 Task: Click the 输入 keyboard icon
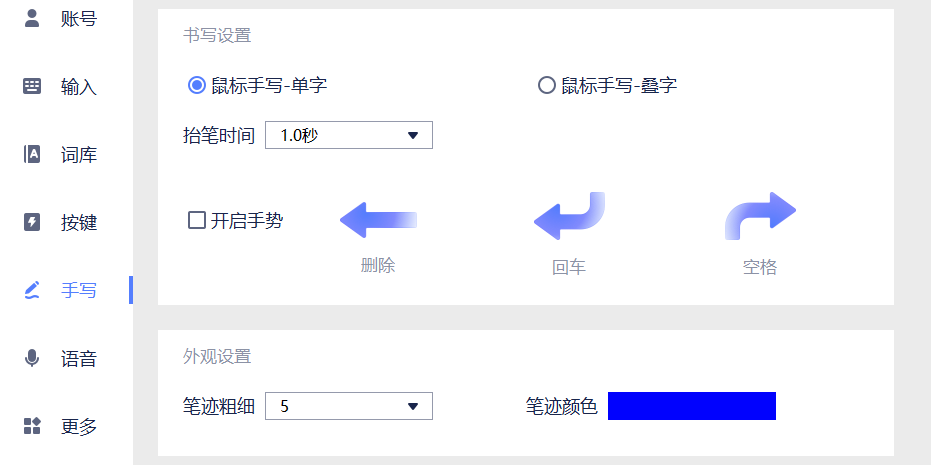pyautogui.click(x=32, y=87)
